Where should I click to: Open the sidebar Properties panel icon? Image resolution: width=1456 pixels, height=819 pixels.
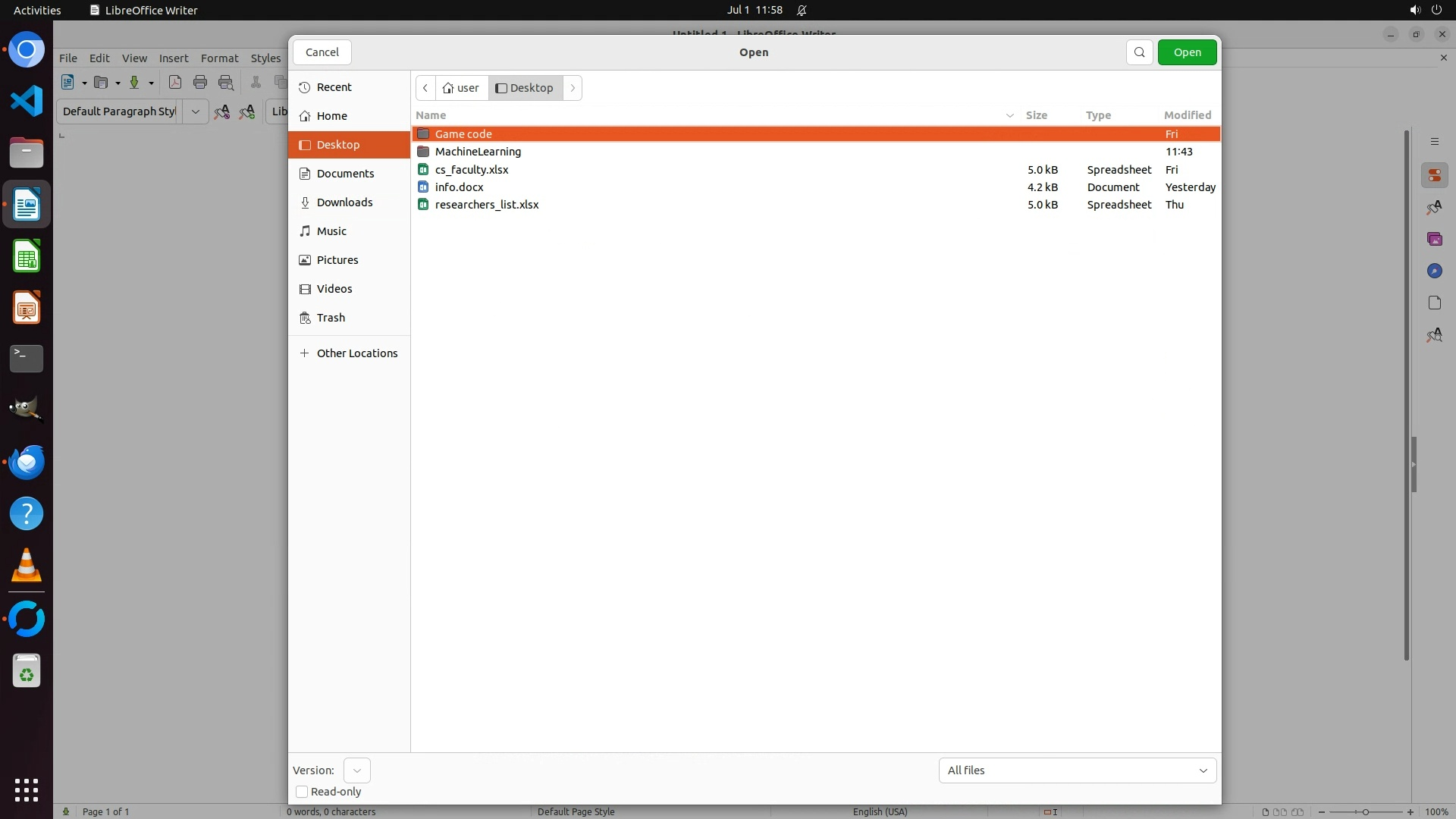1434,176
